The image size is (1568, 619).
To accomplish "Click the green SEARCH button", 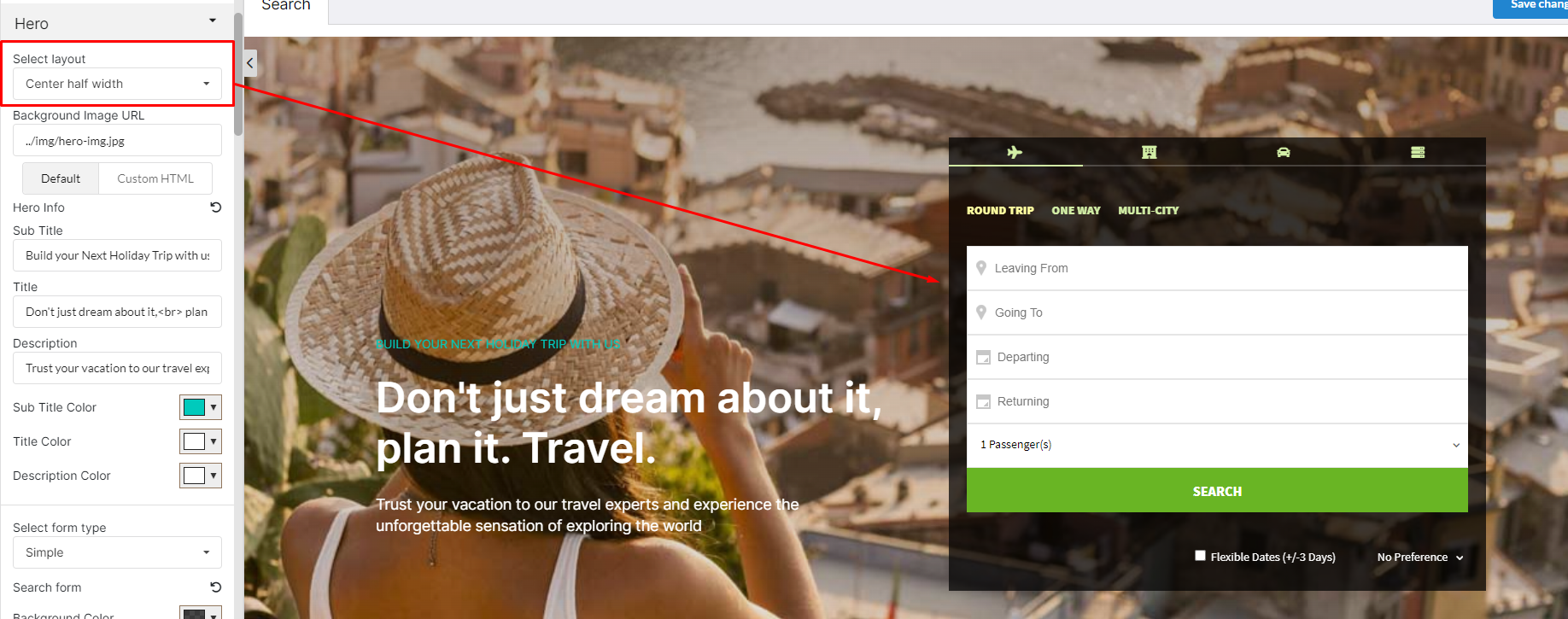I will point(1217,491).
